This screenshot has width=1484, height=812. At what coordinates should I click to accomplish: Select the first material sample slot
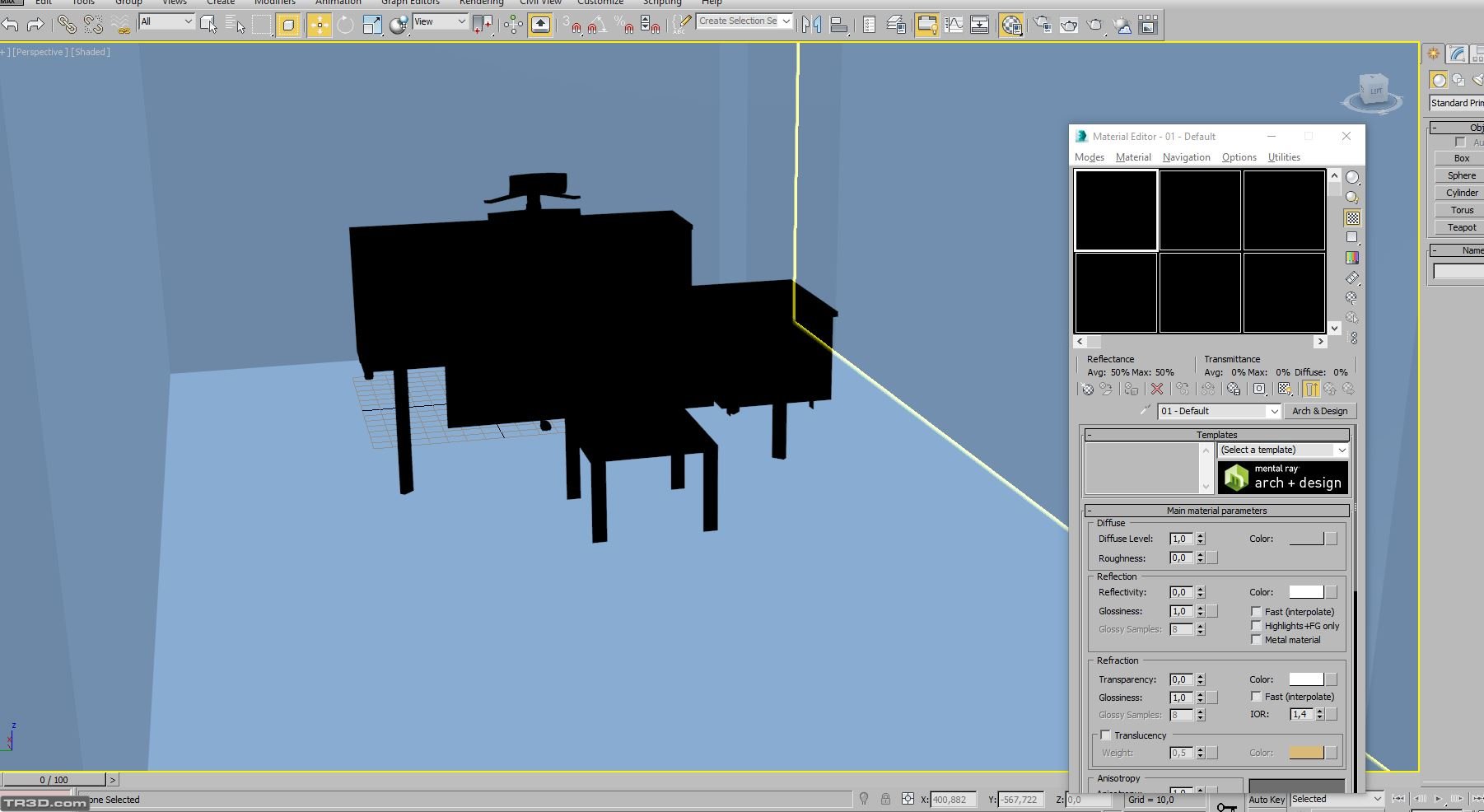(1116, 210)
